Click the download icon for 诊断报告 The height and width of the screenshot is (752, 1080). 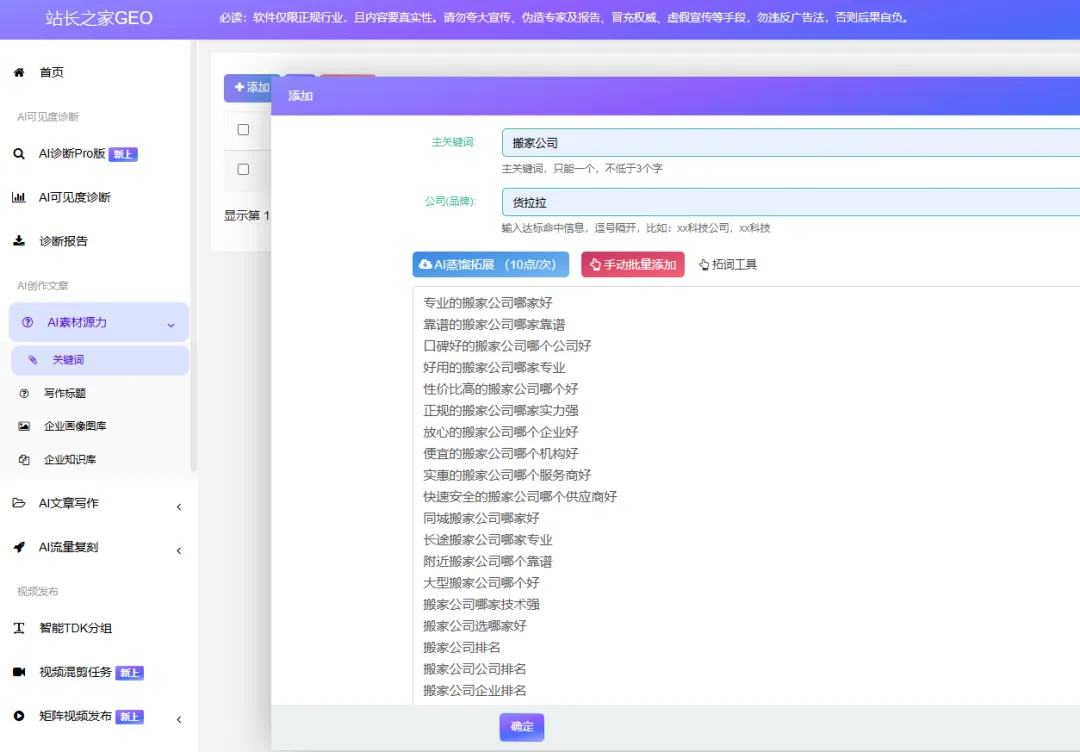[19, 241]
